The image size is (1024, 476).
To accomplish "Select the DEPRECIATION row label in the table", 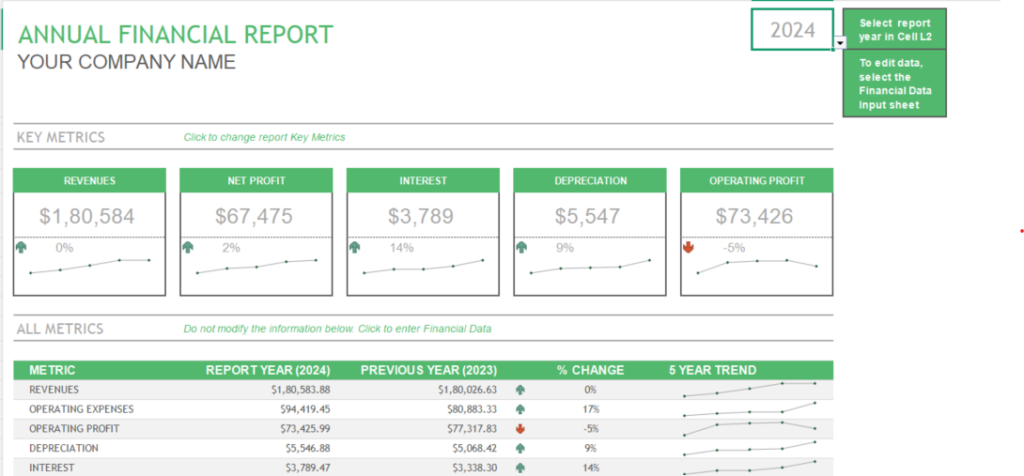I will click(64, 449).
